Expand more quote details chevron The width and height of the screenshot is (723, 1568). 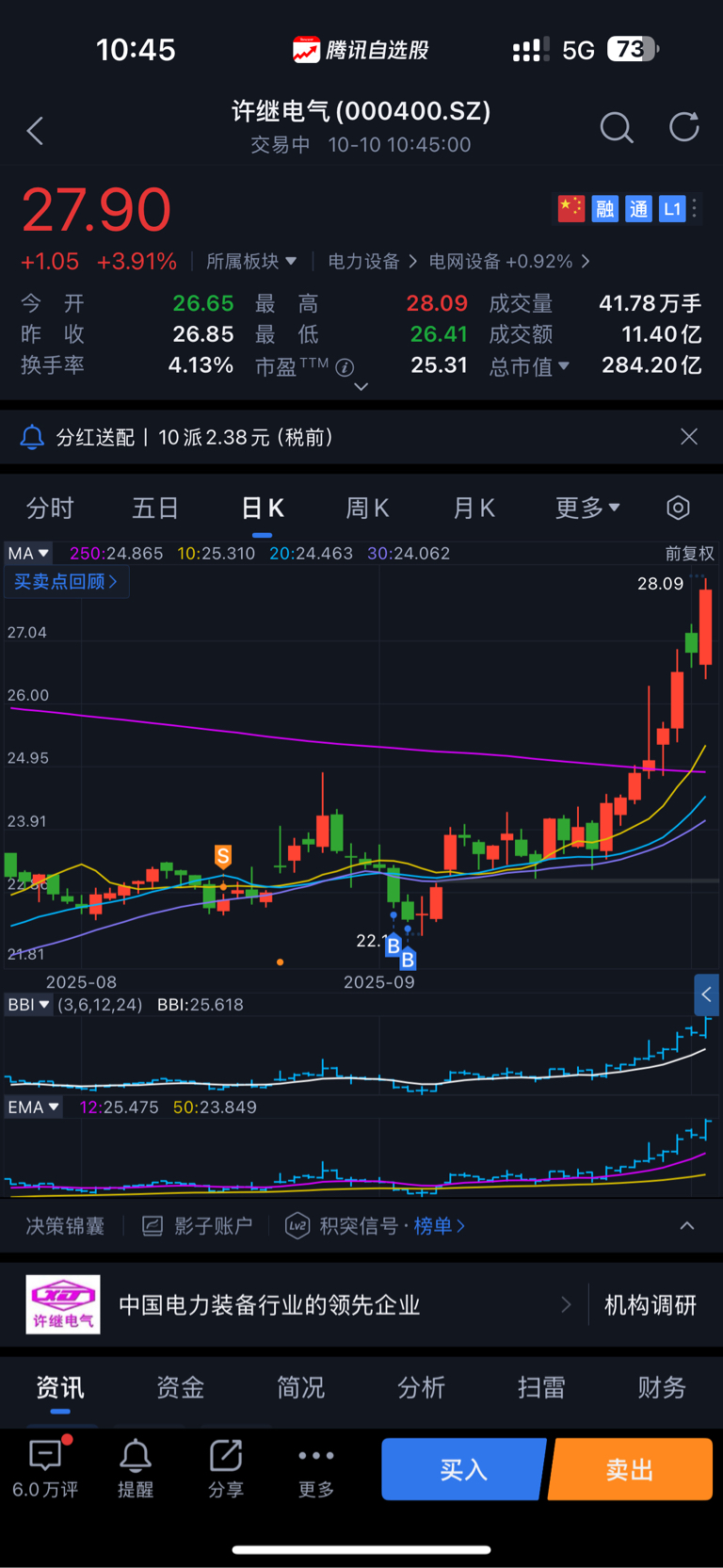pos(361,387)
